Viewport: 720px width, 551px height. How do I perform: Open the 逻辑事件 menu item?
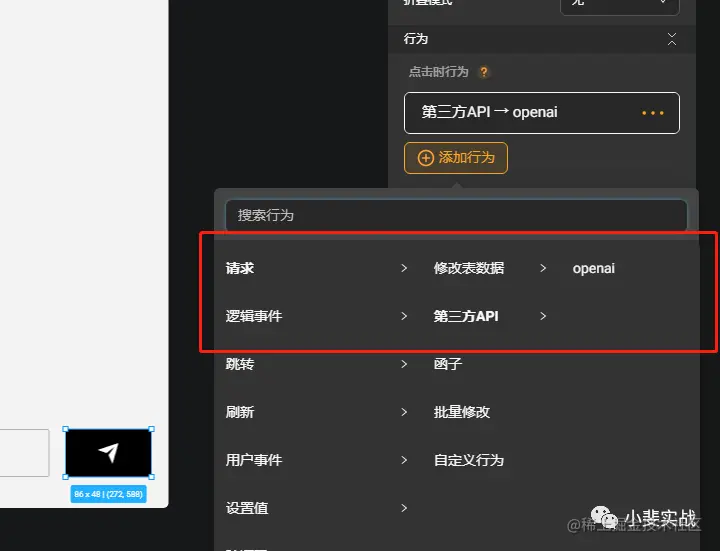[x=253, y=316]
